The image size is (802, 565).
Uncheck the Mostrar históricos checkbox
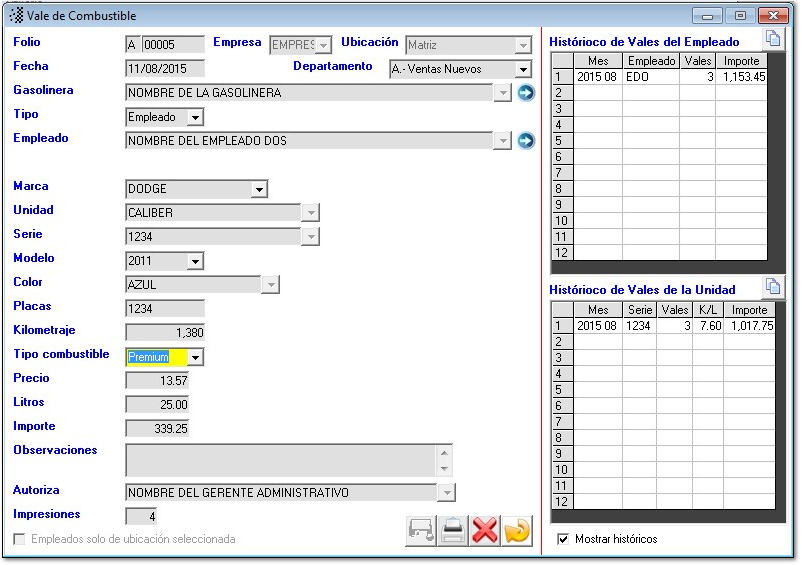(563, 539)
